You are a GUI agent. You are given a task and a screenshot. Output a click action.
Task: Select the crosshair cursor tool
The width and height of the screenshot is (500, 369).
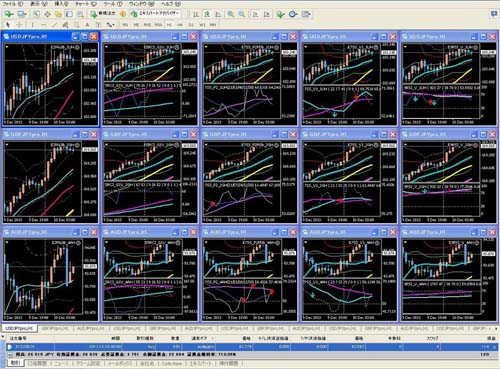point(19,25)
